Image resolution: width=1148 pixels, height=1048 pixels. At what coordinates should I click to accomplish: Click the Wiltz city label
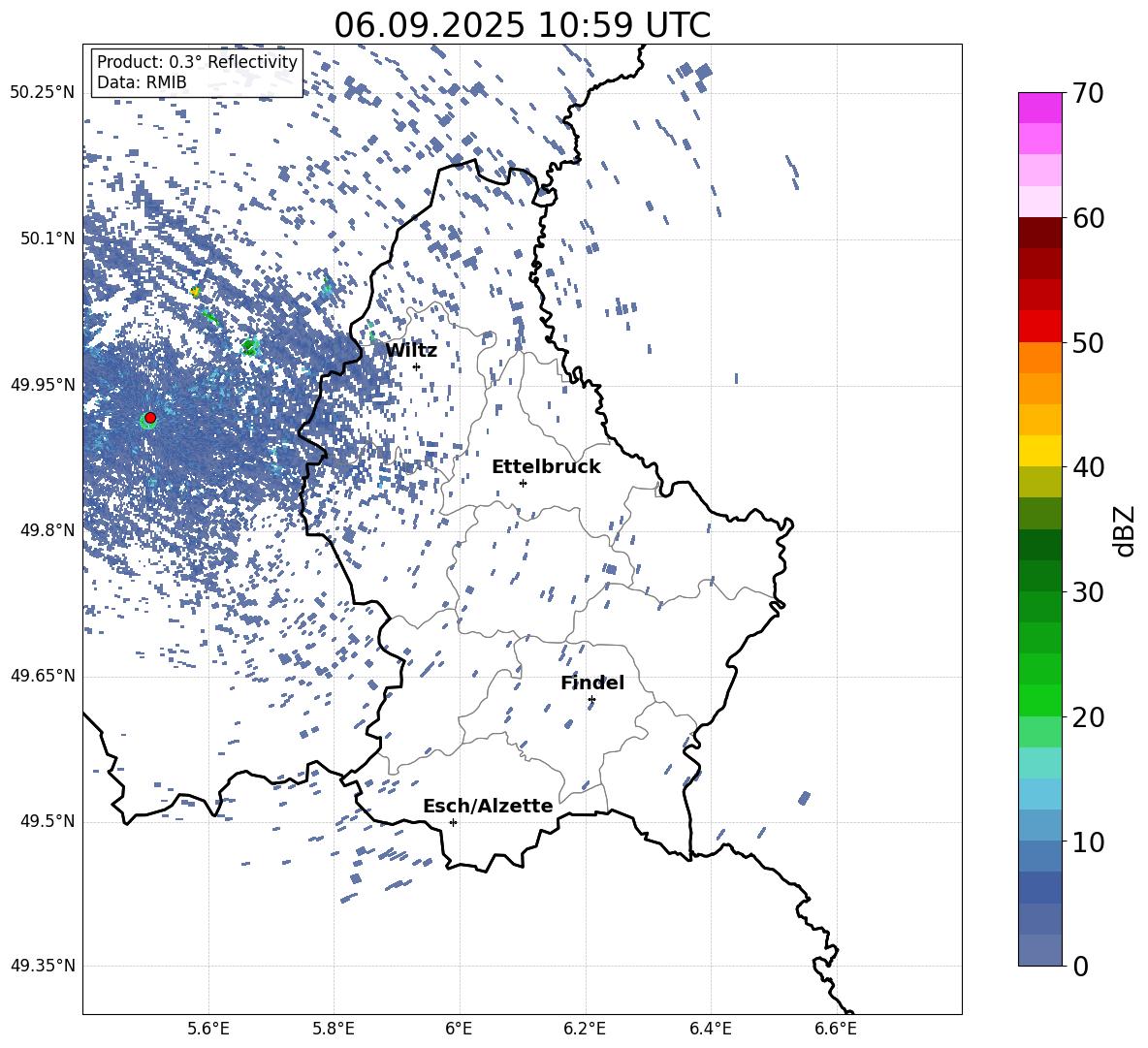point(411,351)
